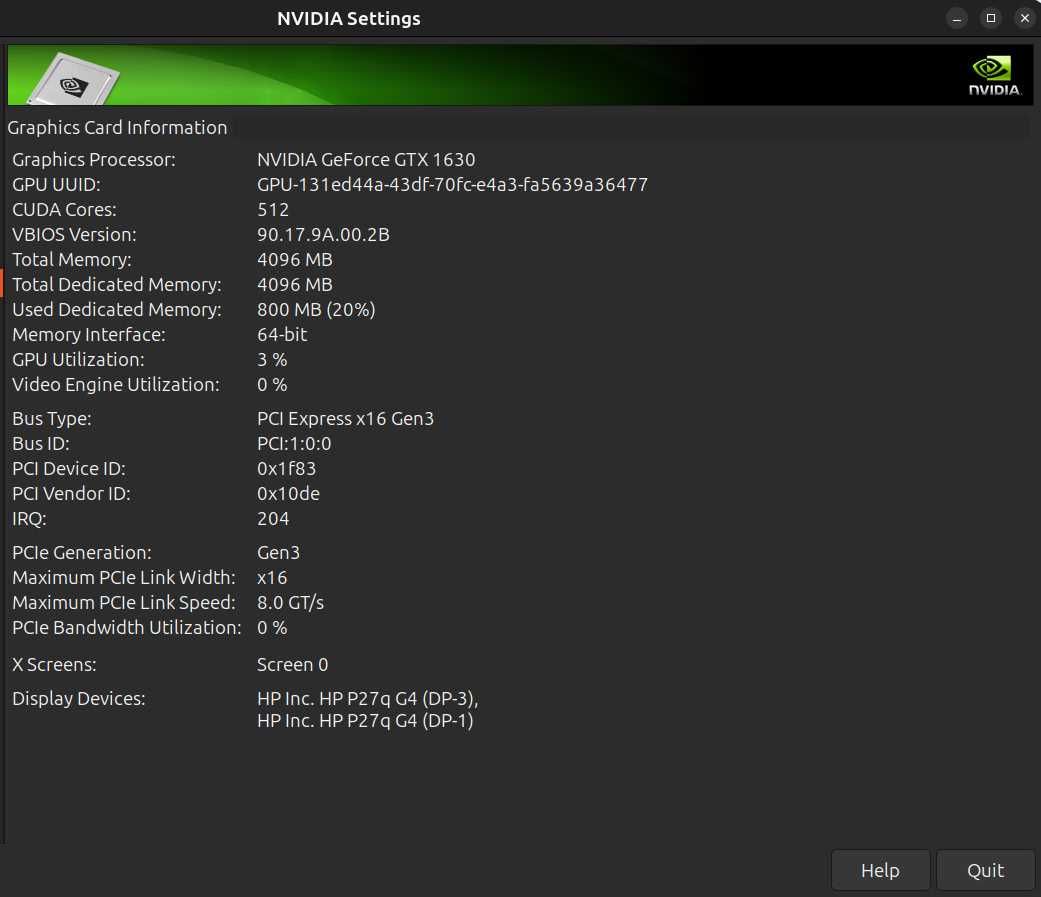
Task: Click the Help button
Action: pyautogui.click(x=880, y=870)
